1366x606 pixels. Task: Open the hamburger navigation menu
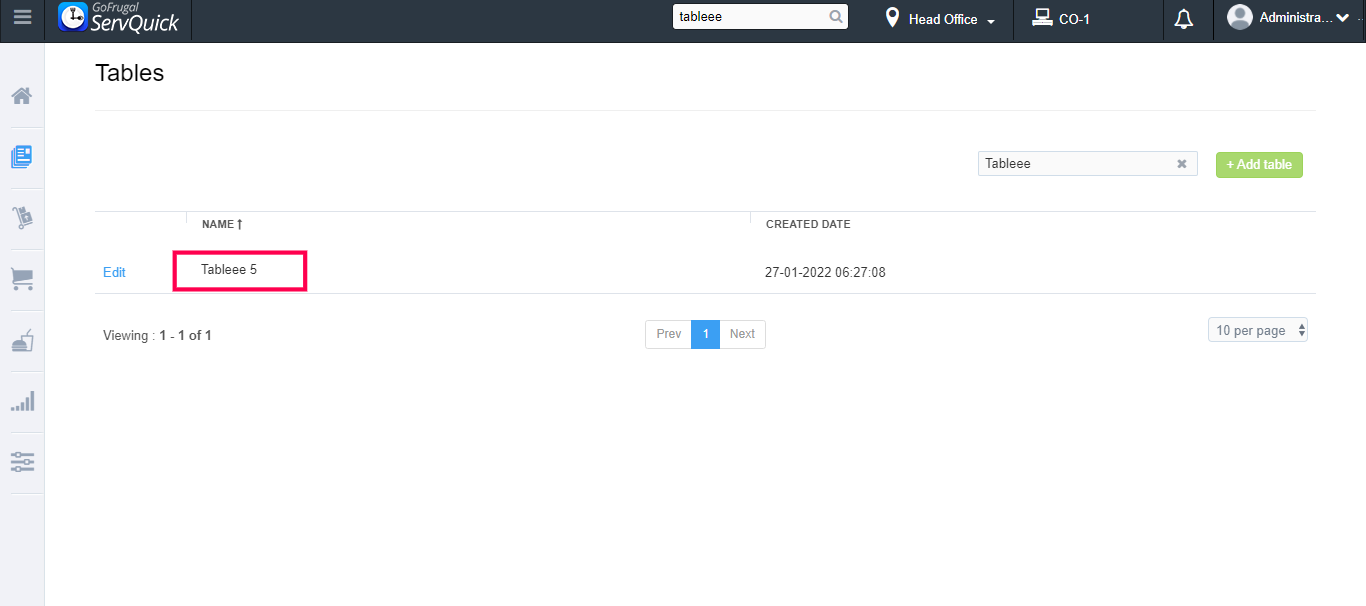point(22,17)
